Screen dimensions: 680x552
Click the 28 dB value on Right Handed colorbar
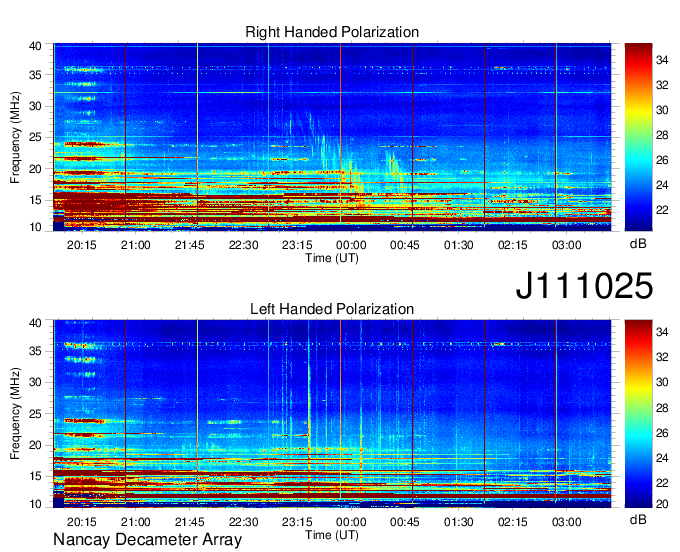tap(662, 135)
